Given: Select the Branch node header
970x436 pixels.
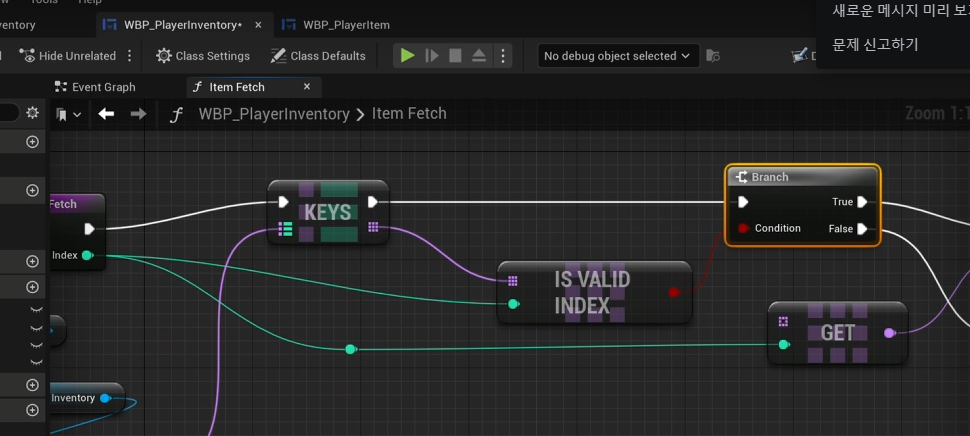Looking at the screenshot, I should click(802, 177).
